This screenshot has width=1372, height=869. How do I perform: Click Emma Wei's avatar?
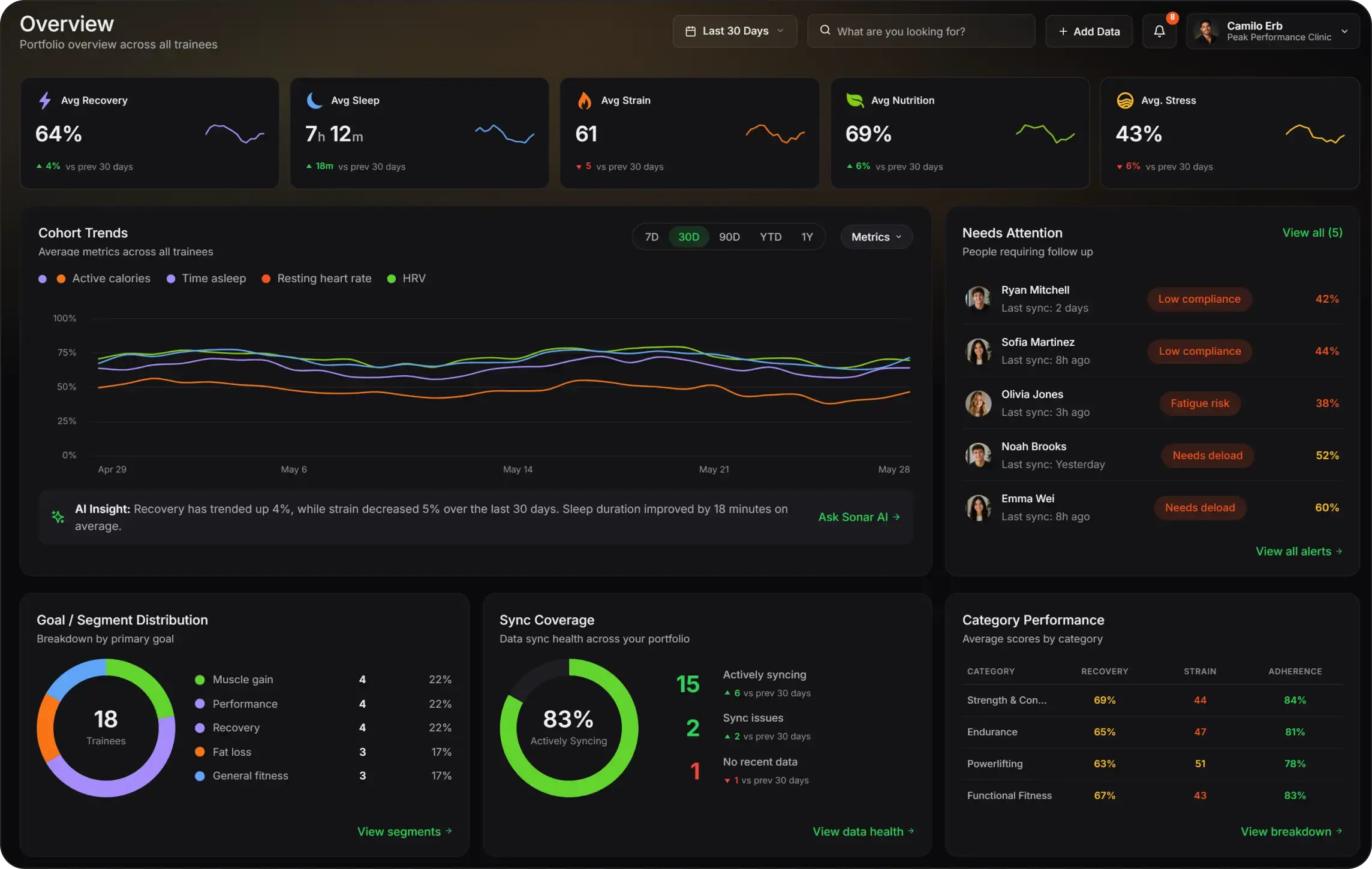pos(978,507)
